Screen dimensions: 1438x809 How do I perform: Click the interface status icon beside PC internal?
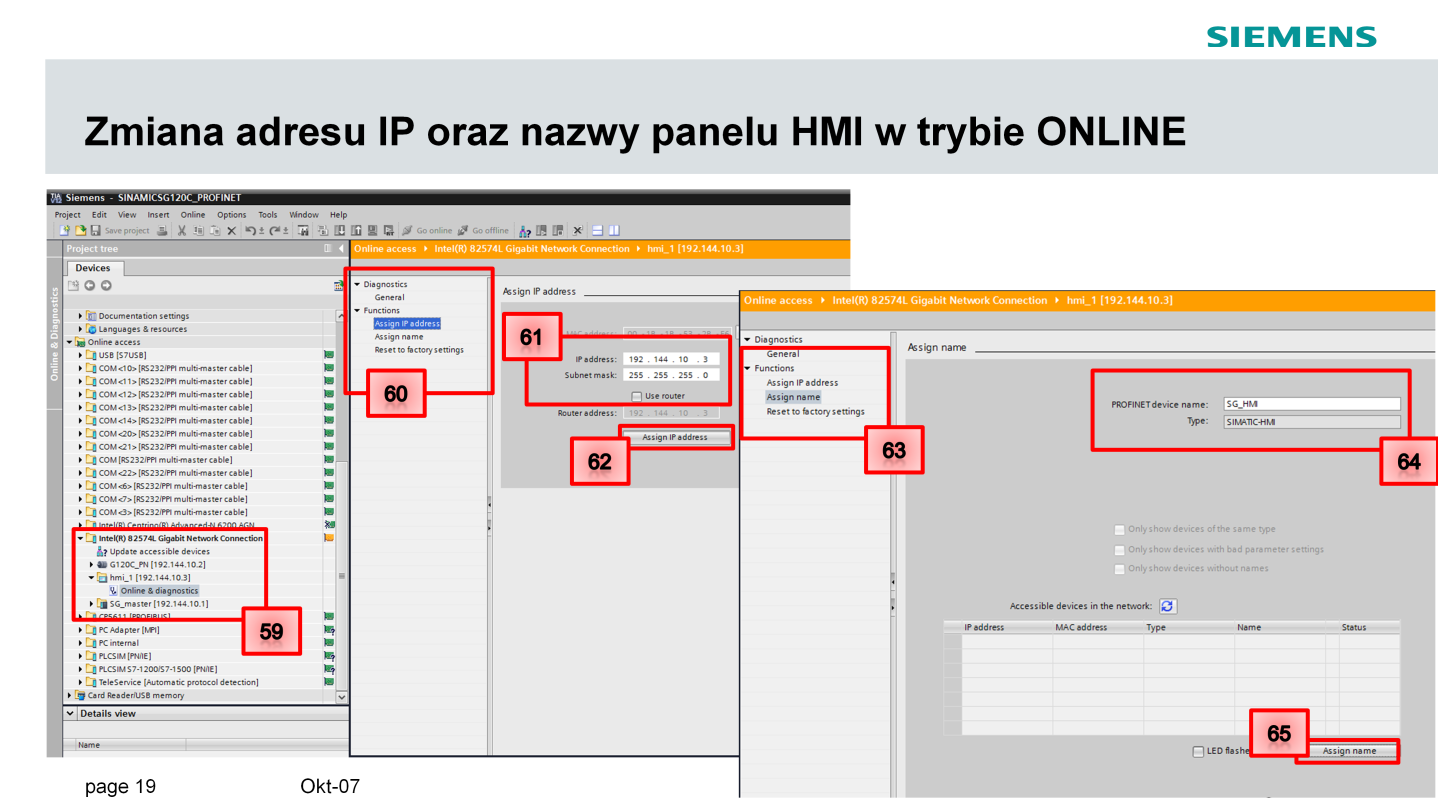(x=329, y=643)
